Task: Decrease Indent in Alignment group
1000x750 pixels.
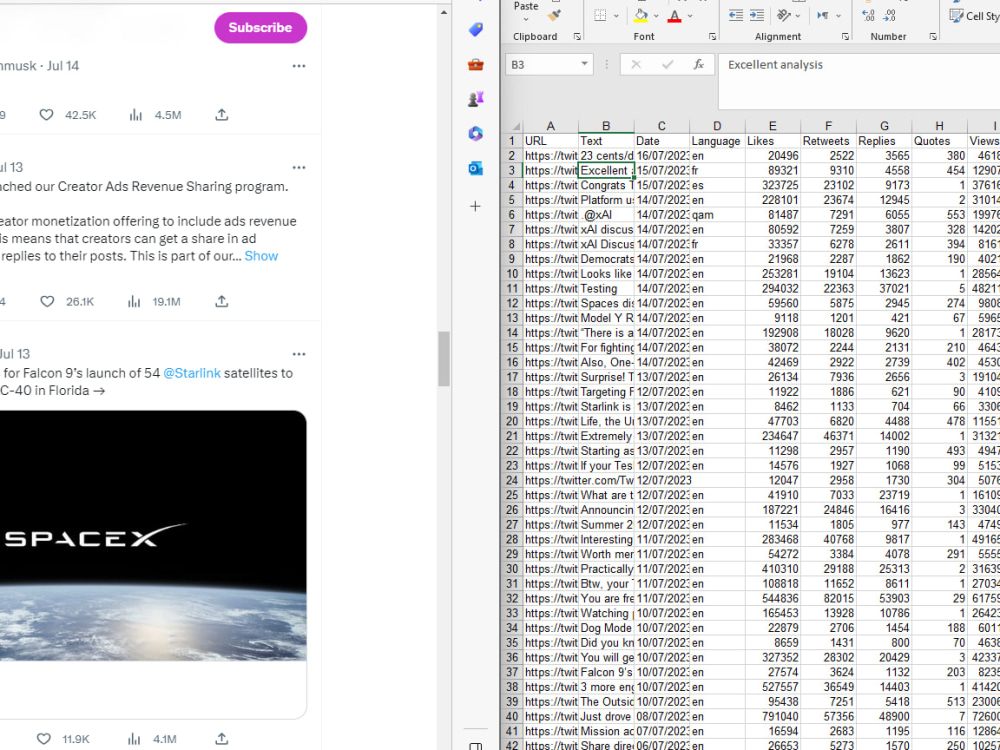Action: point(736,16)
